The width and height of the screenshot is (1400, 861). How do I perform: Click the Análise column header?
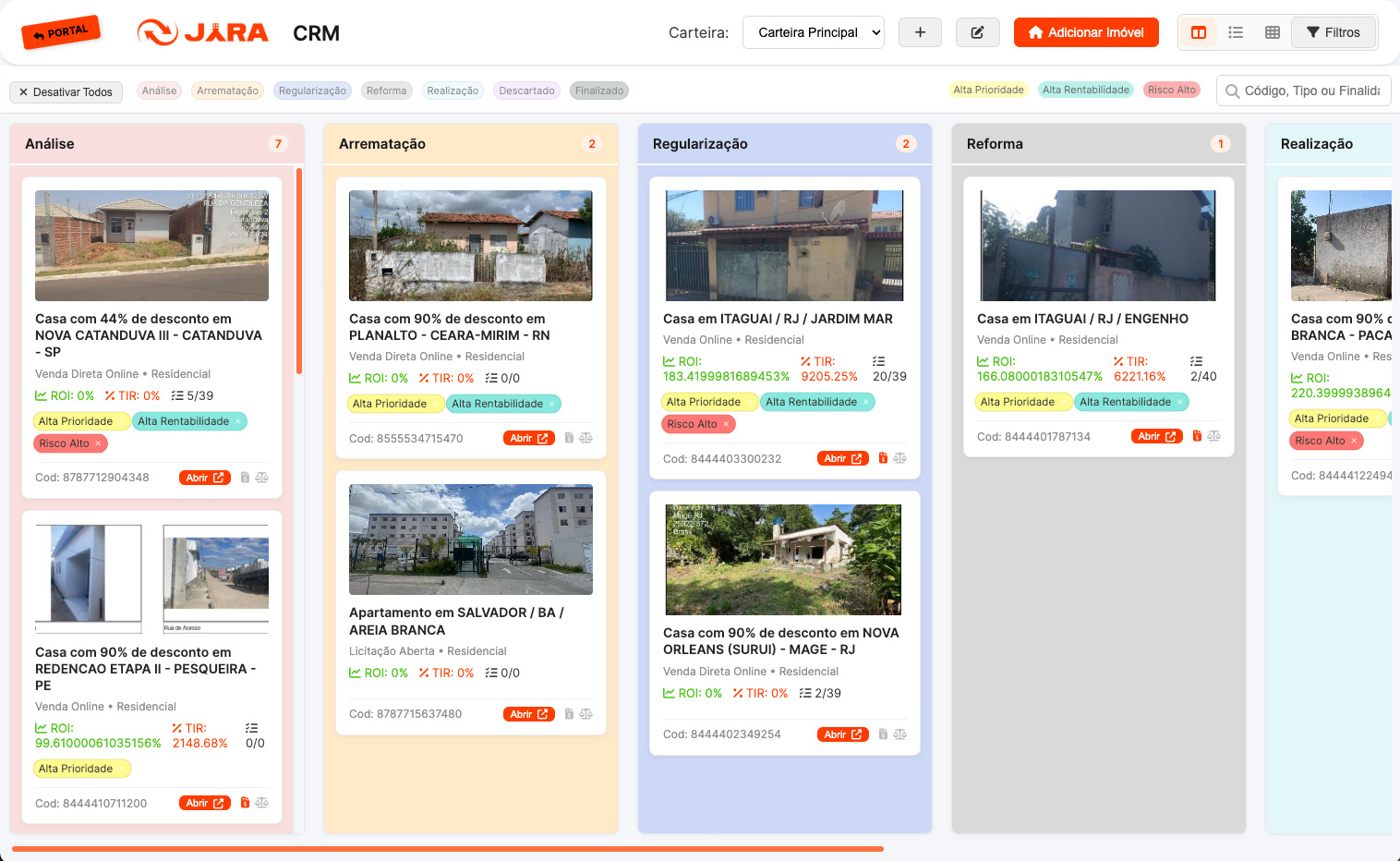(157, 144)
